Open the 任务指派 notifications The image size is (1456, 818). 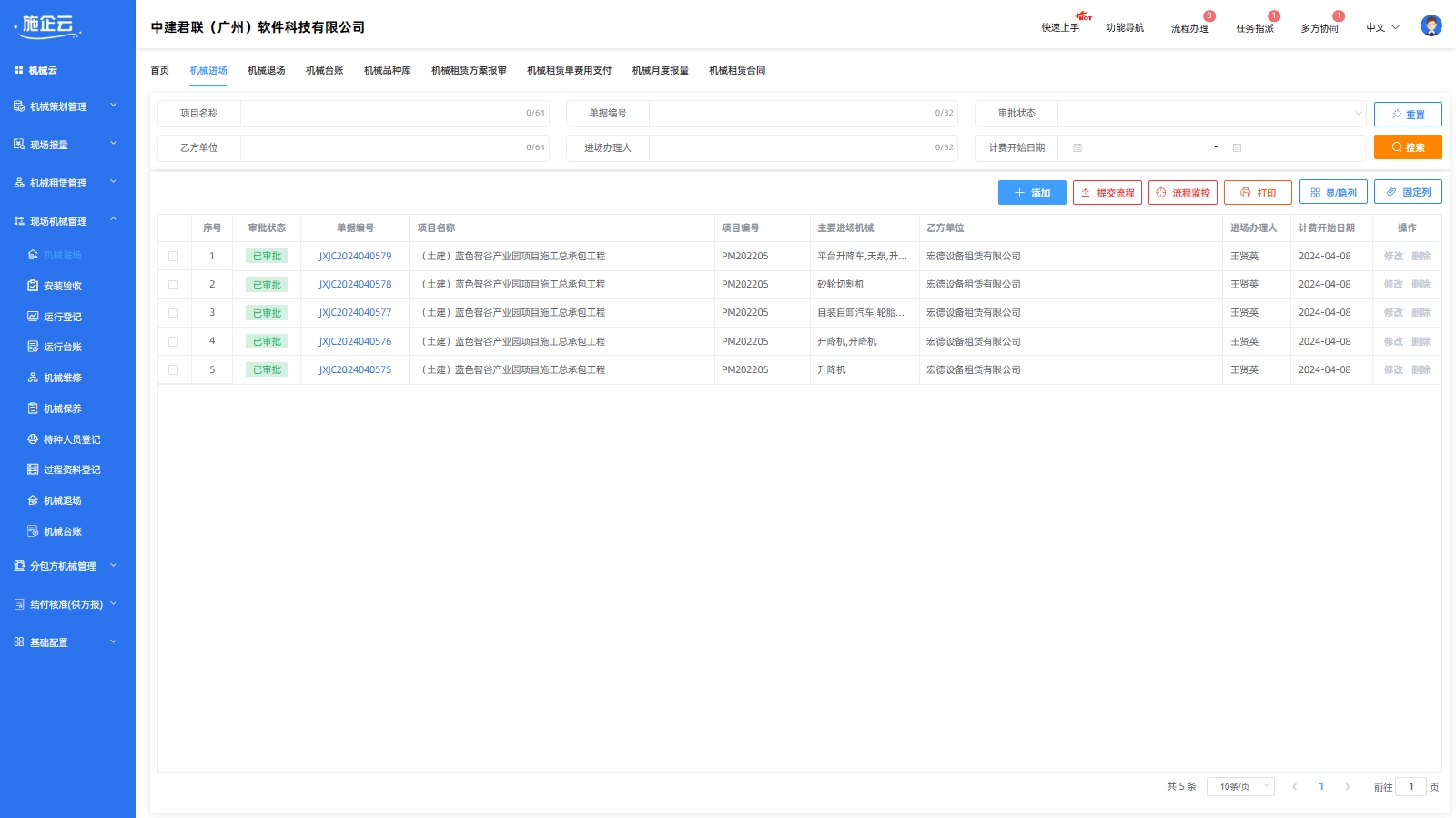1254,28
